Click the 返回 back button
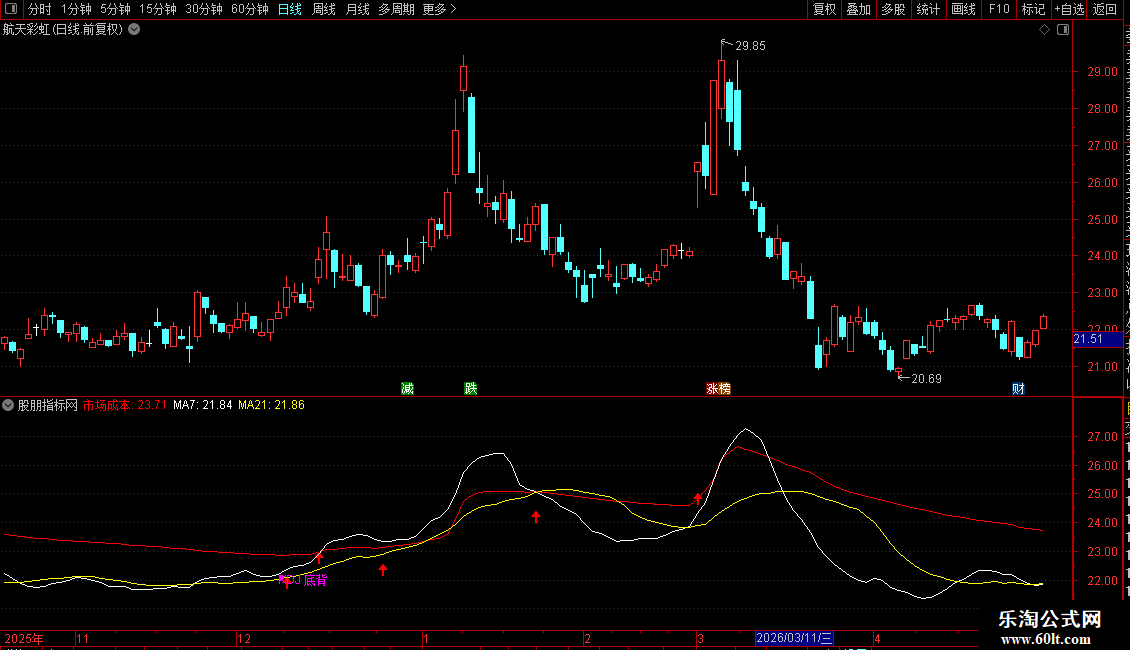This screenshot has width=1130, height=650. (1105, 9)
